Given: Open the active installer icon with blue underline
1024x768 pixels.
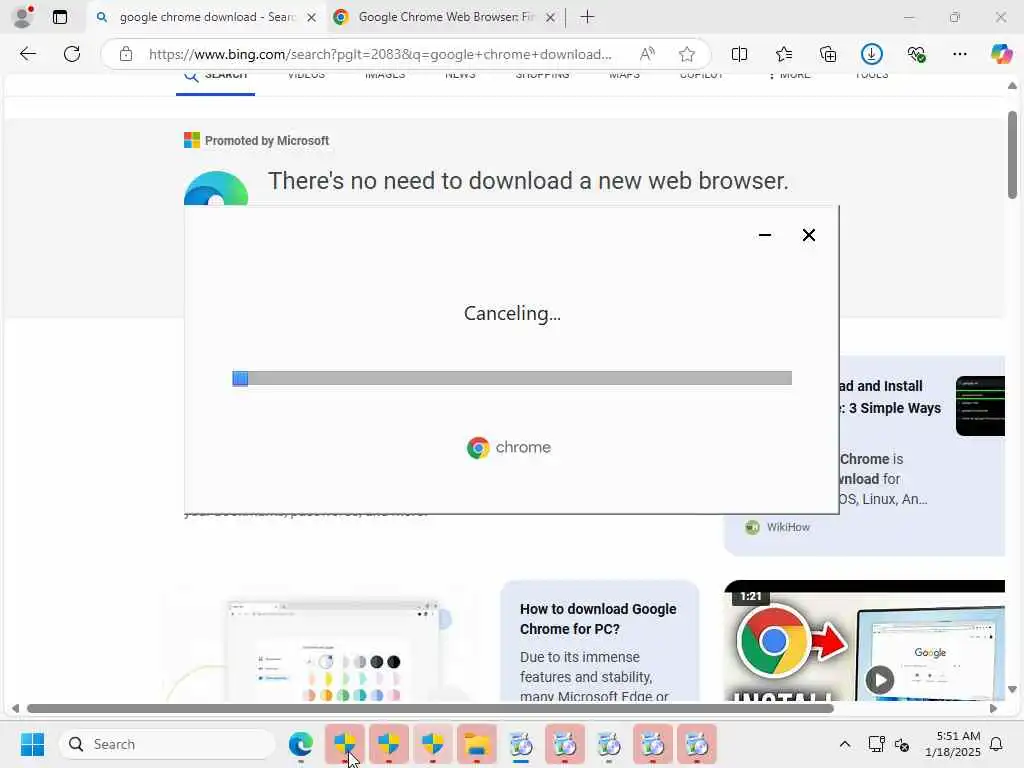Looking at the screenshot, I should tap(520, 744).
